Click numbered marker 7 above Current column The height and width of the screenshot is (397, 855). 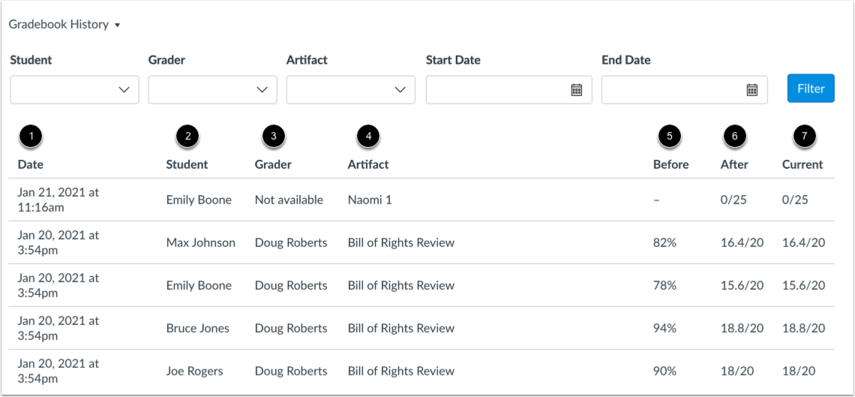tap(804, 137)
